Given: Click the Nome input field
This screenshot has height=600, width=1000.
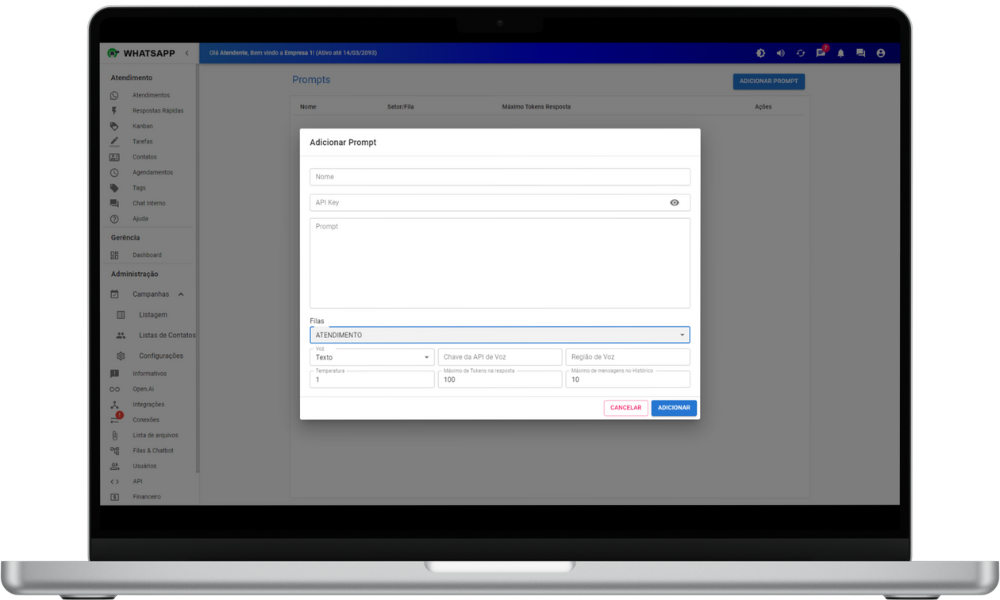Looking at the screenshot, I should [499, 177].
